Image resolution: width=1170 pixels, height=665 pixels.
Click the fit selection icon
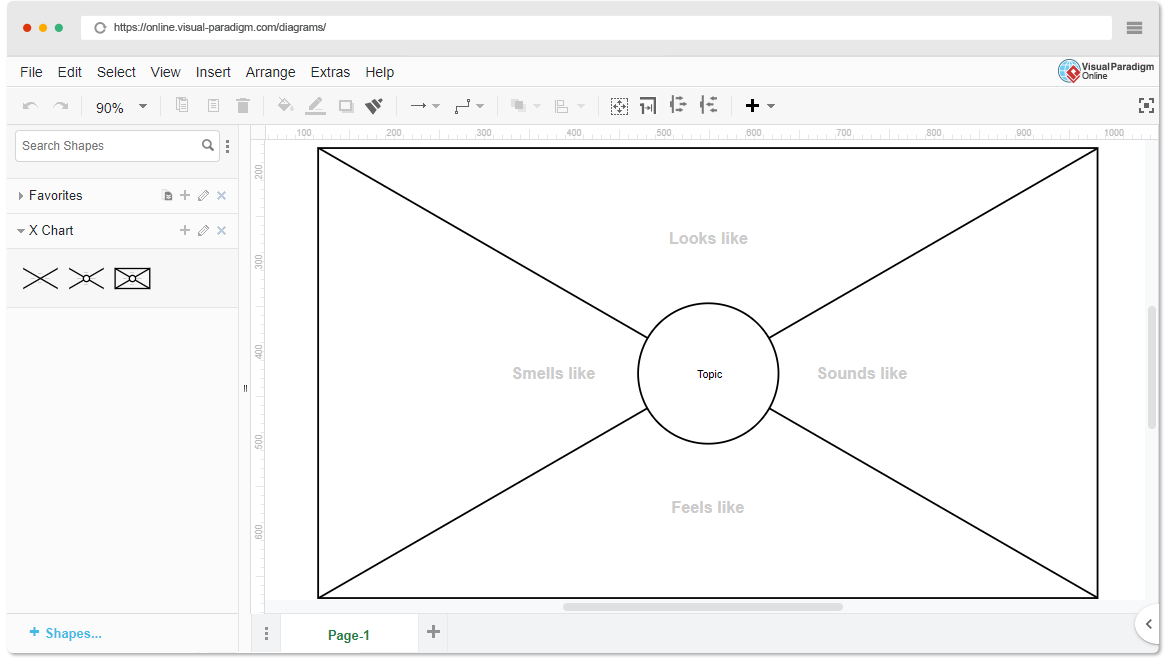point(619,106)
